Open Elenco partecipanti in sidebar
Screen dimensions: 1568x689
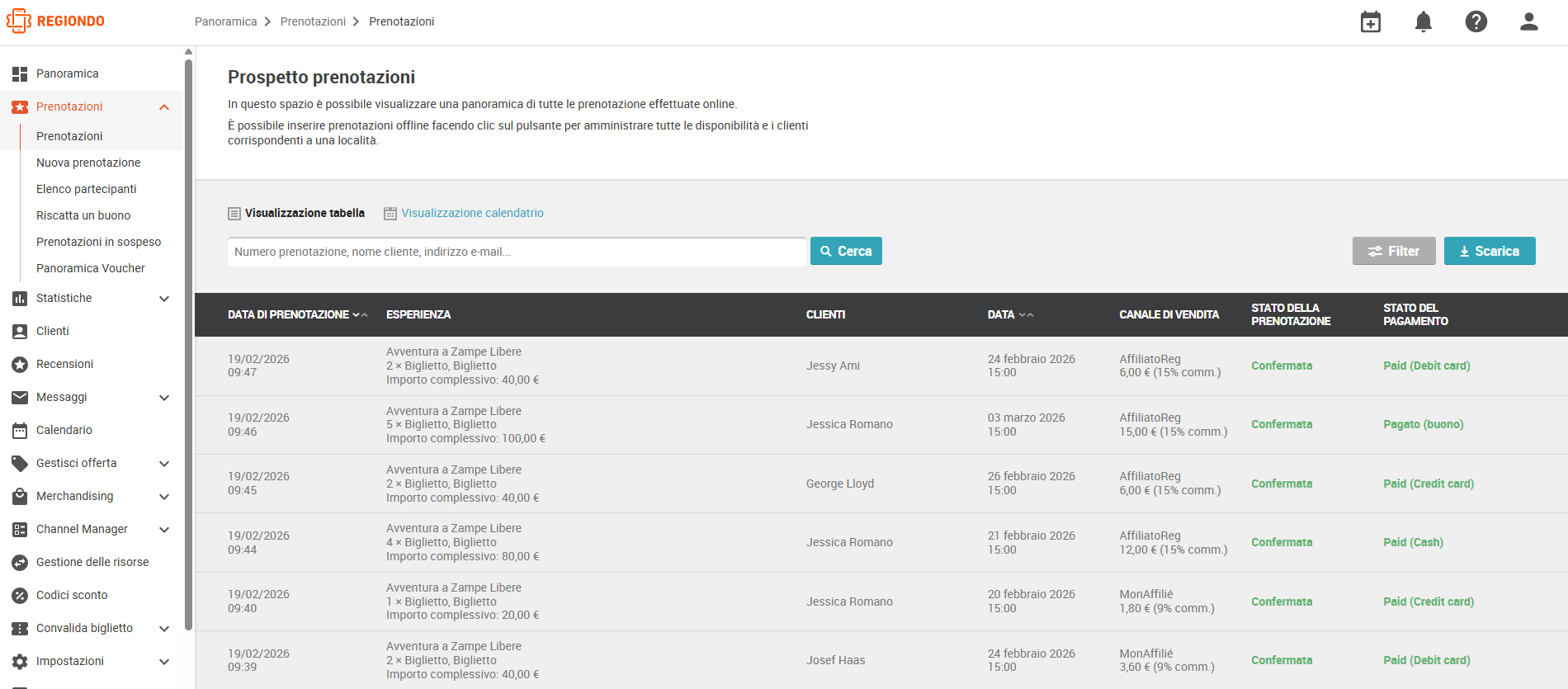pos(87,189)
